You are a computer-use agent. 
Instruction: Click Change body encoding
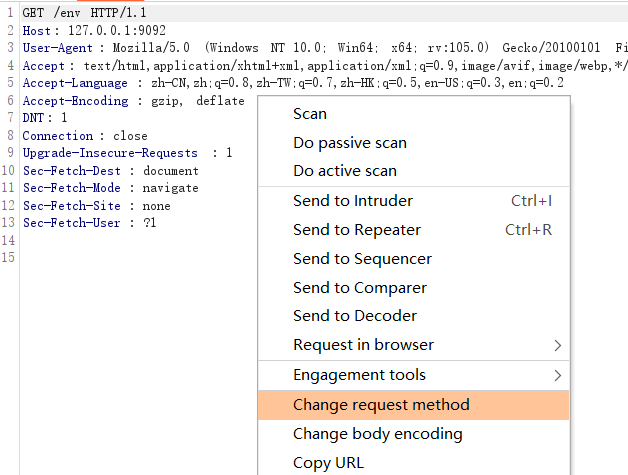(x=413, y=434)
